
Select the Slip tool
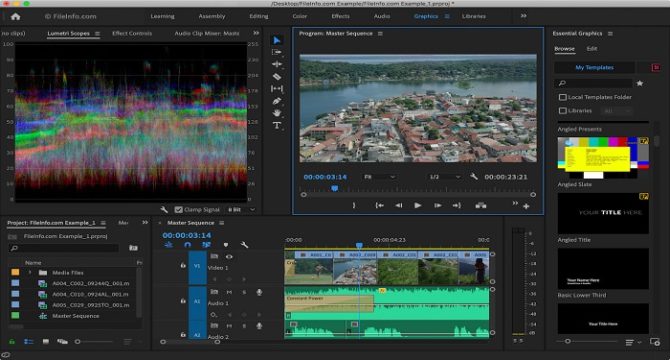[277, 88]
